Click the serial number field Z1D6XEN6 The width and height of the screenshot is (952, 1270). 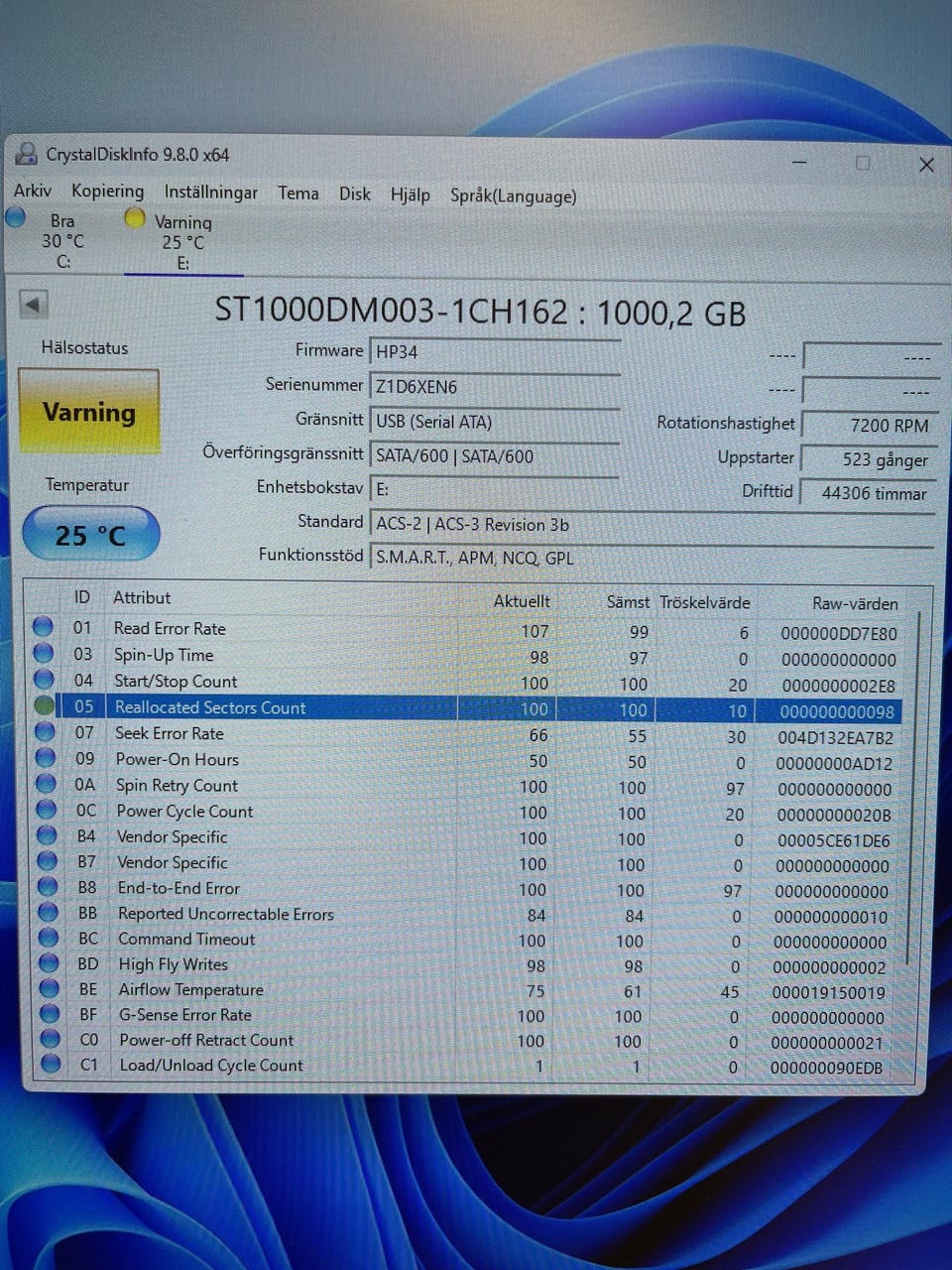click(495, 387)
